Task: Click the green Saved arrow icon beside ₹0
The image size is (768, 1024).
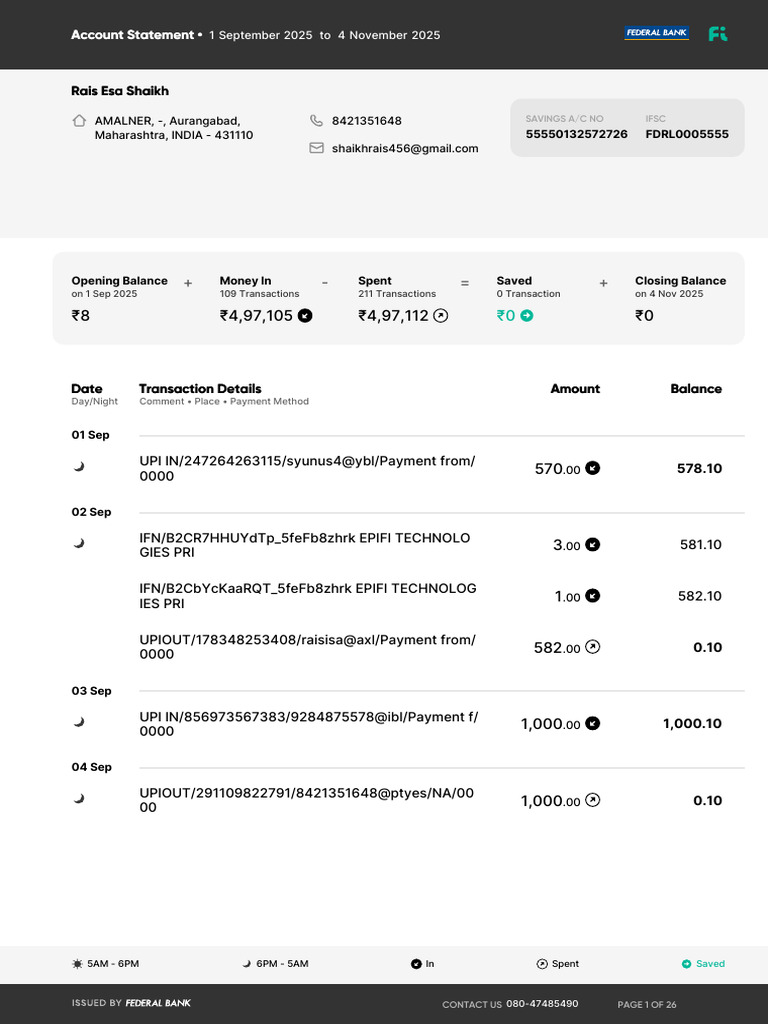Action: 526,316
